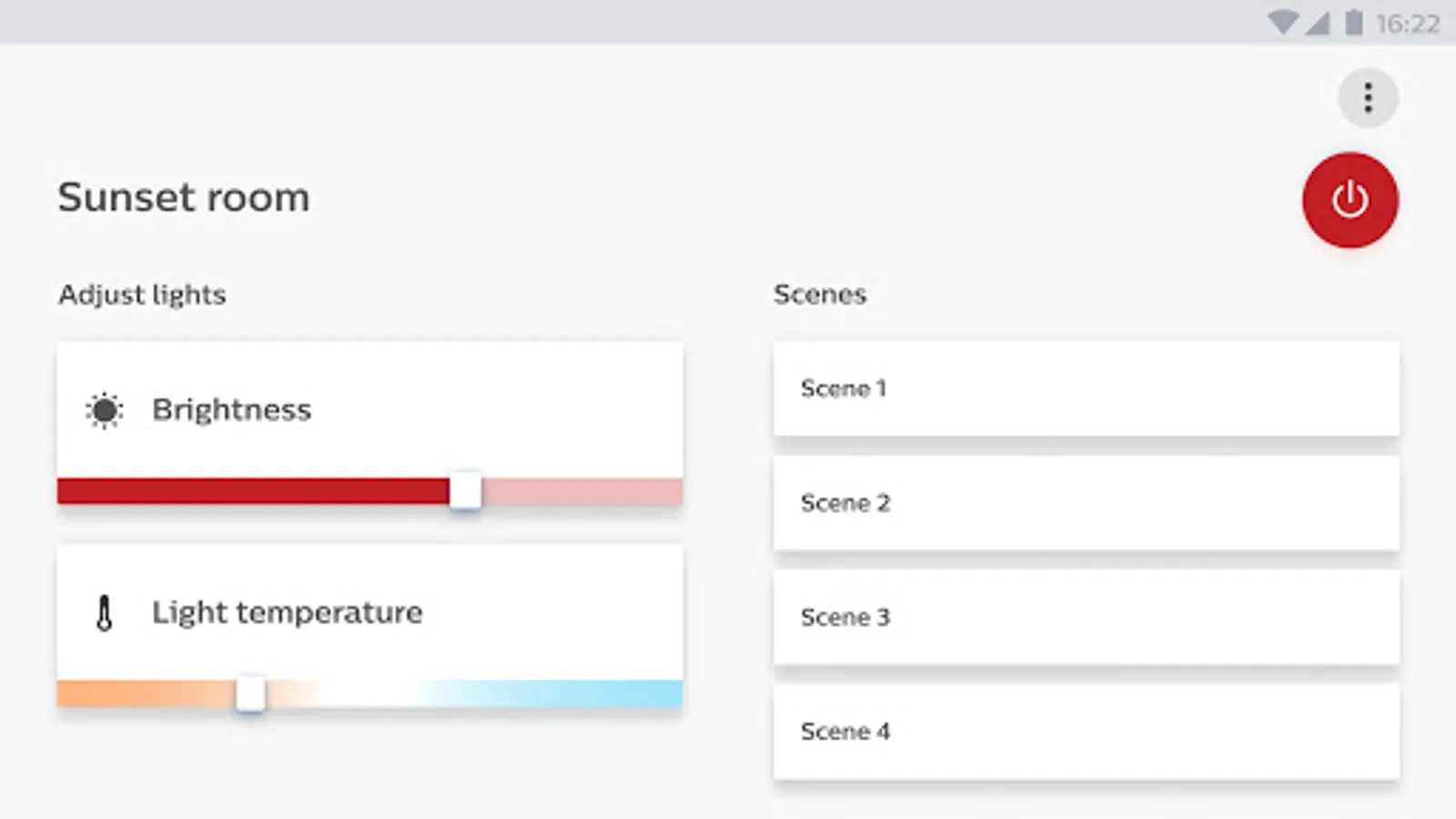Viewport: 1456px width, 819px height.
Task: Click the Light temperature label
Action: point(287,613)
